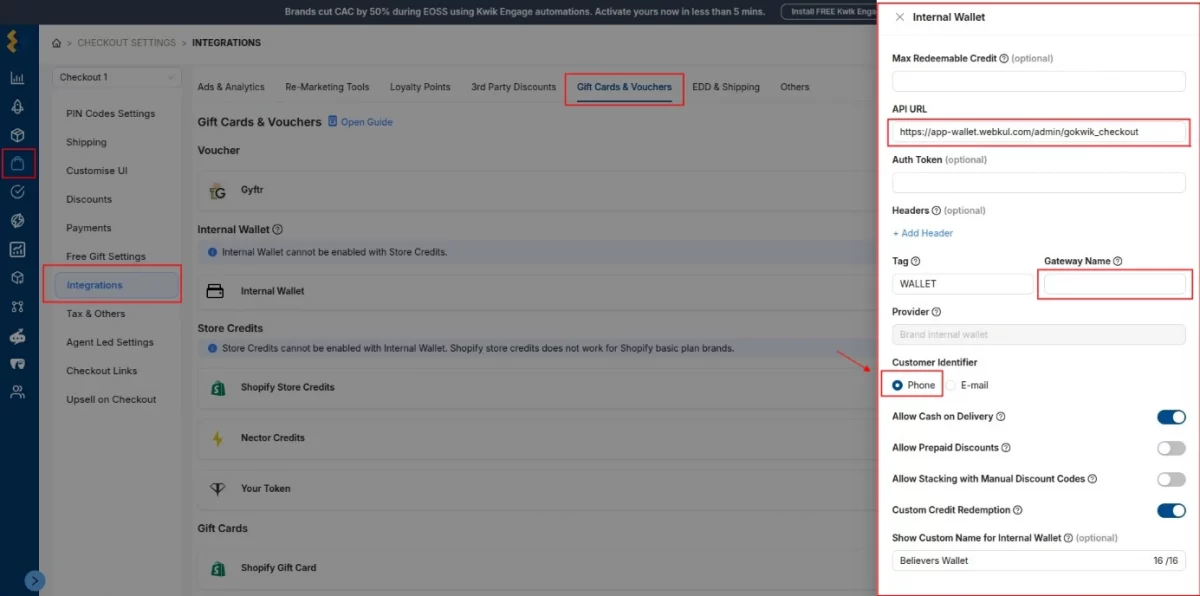Click the GoKwik logo at sidebar top

(12, 42)
